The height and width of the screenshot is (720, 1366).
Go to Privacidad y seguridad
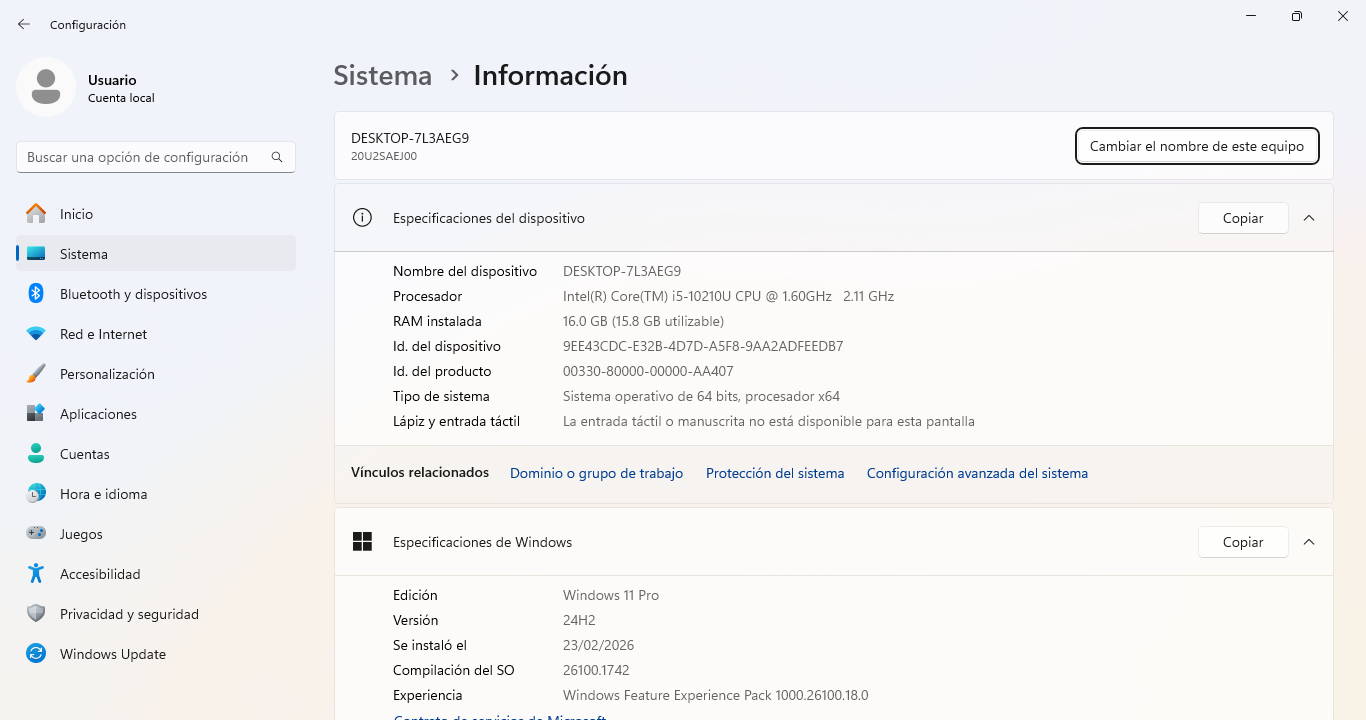click(x=156, y=614)
